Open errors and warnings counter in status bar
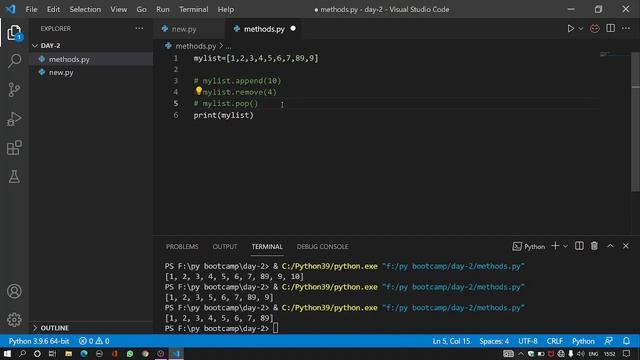 (x=94, y=341)
